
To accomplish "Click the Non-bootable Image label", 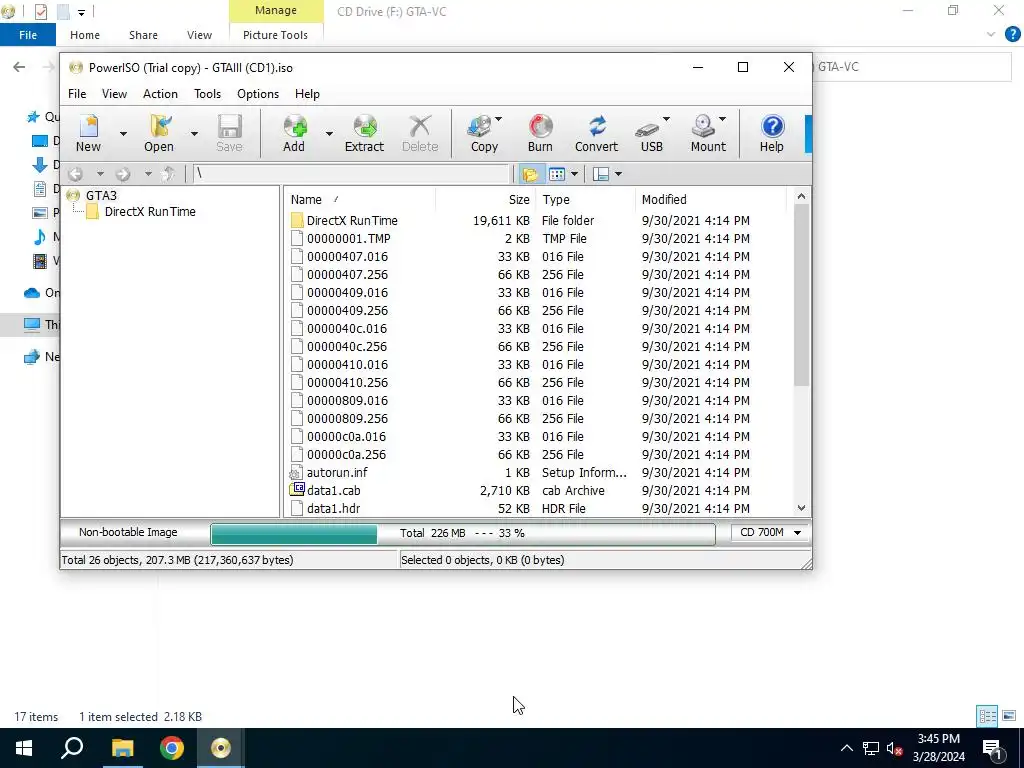I will pyautogui.click(x=128, y=532).
